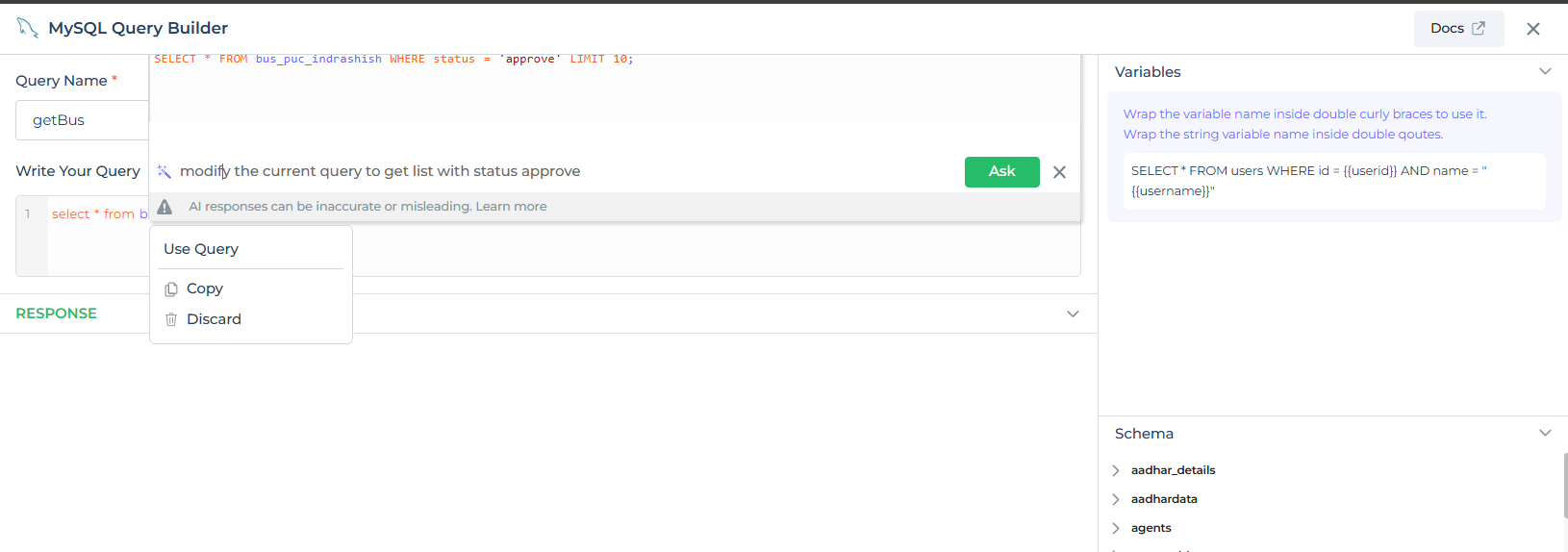Click the Variables heading text

[1148, 72]
